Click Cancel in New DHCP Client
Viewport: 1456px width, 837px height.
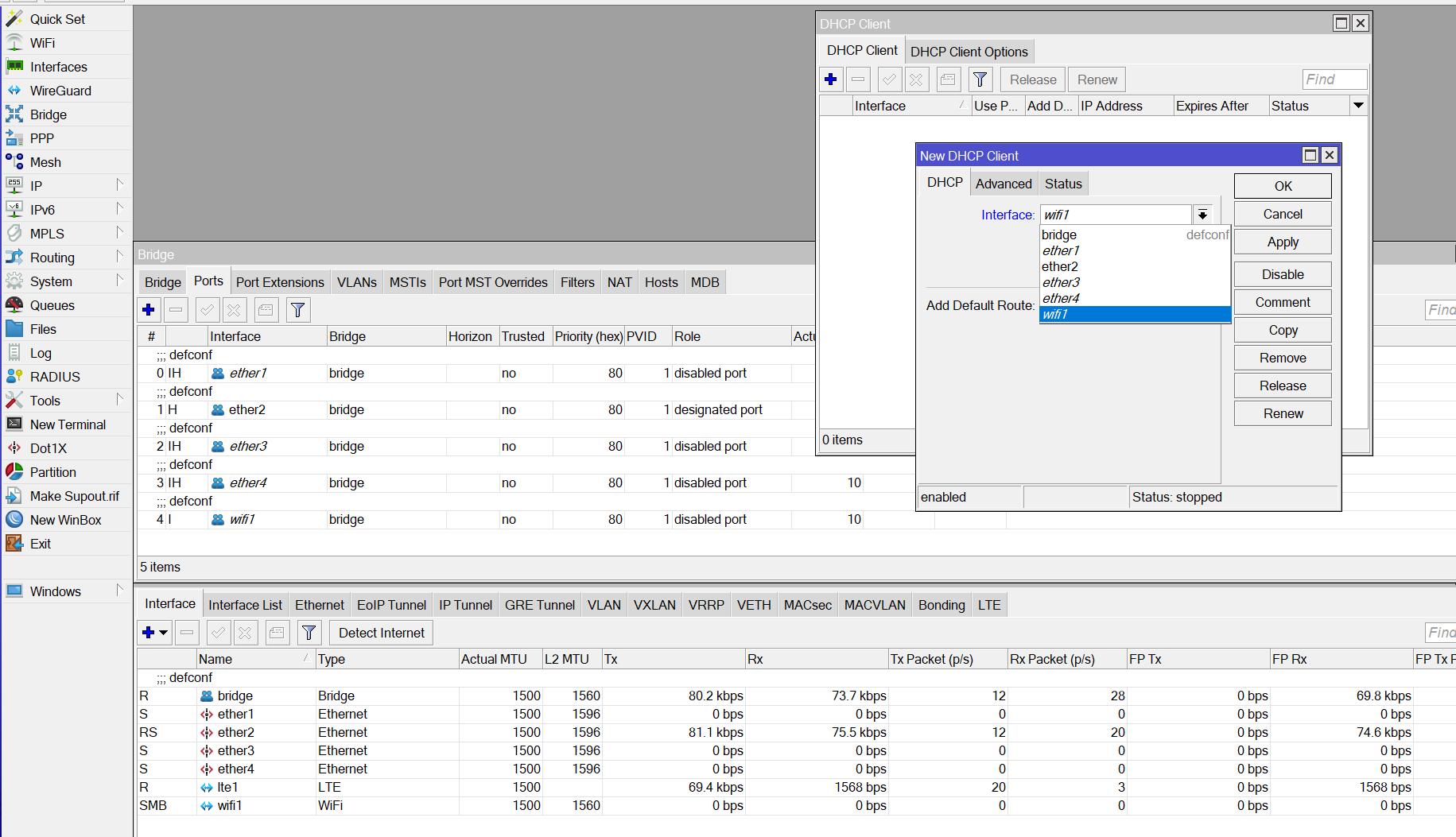click(1283, 214)
